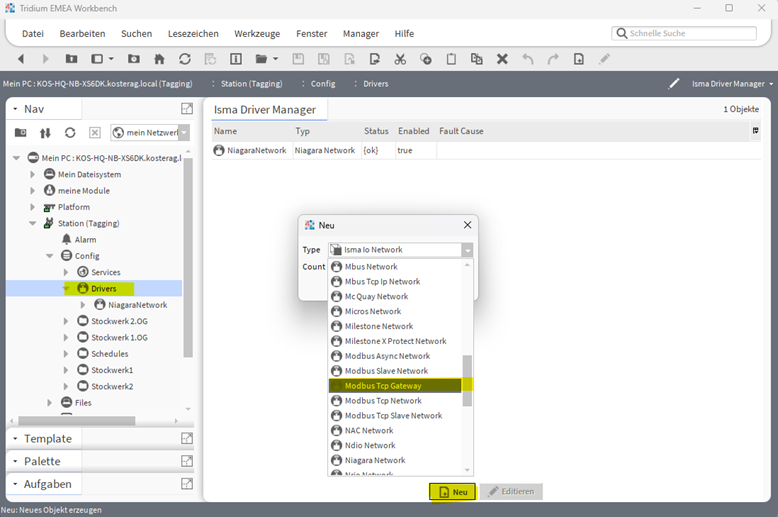Open the Manager menu
778x517 pixels.
361,34
